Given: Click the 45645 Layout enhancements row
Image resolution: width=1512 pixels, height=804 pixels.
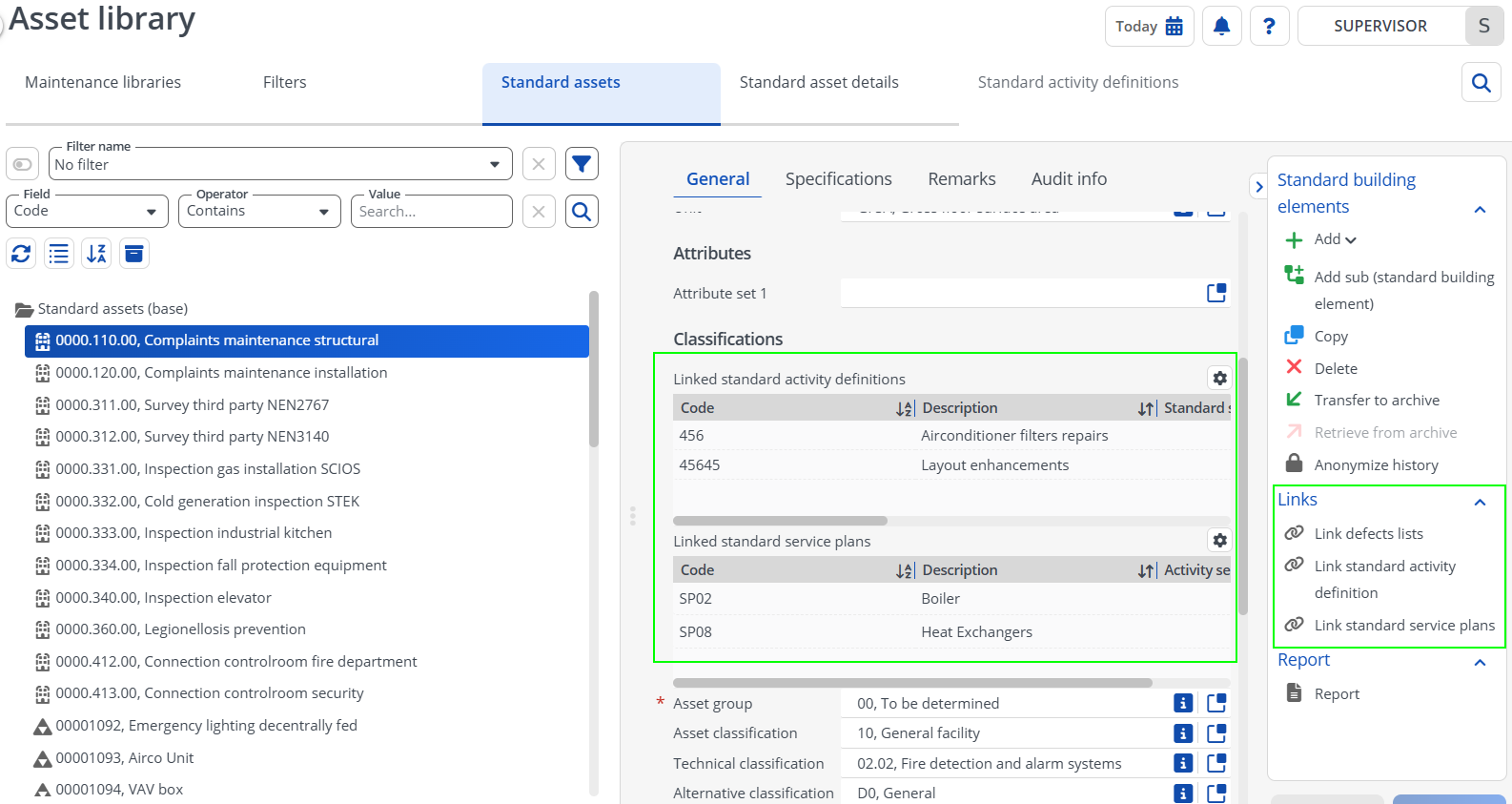Looking at the screenshot, I should (x=951, y=465).
